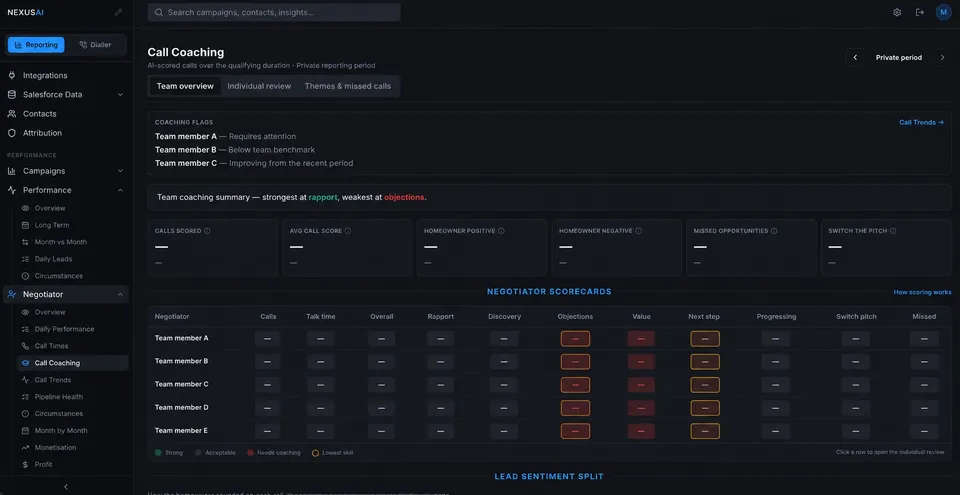Open the settings gear icon

click(897, 12)
